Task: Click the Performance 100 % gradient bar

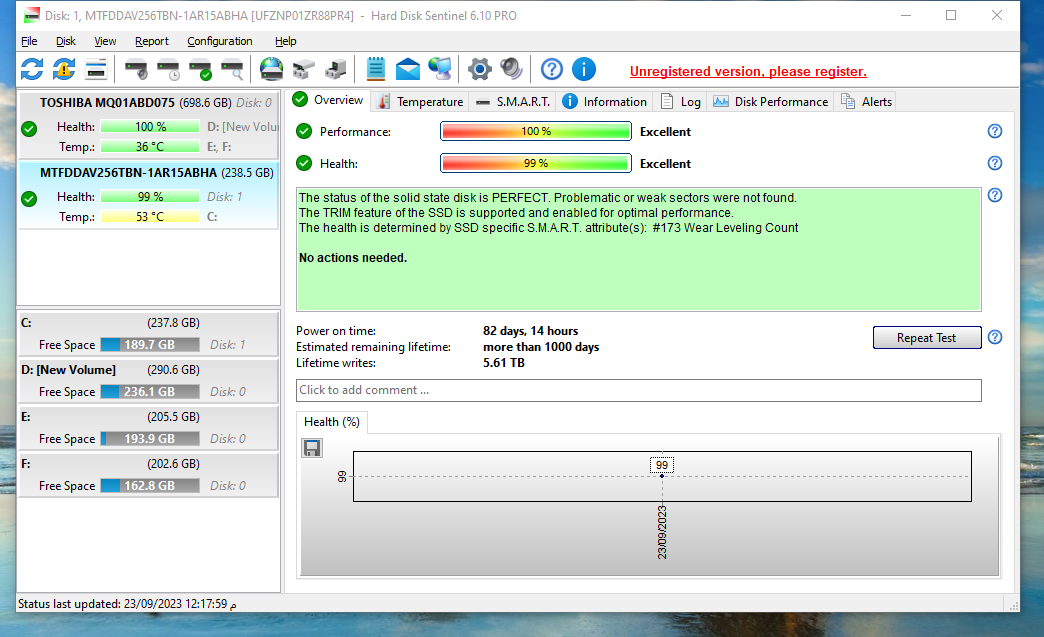Action: (x=536, y=131)
